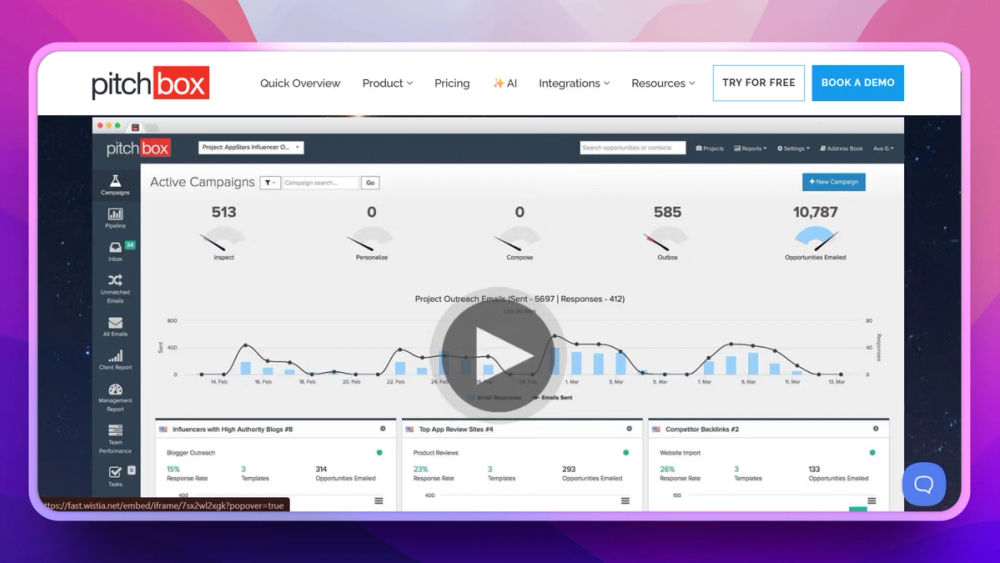The height and width of the screenshot is (563, 1000).
Task: Open Address Book in app header
Action: (x=841, y=149)
